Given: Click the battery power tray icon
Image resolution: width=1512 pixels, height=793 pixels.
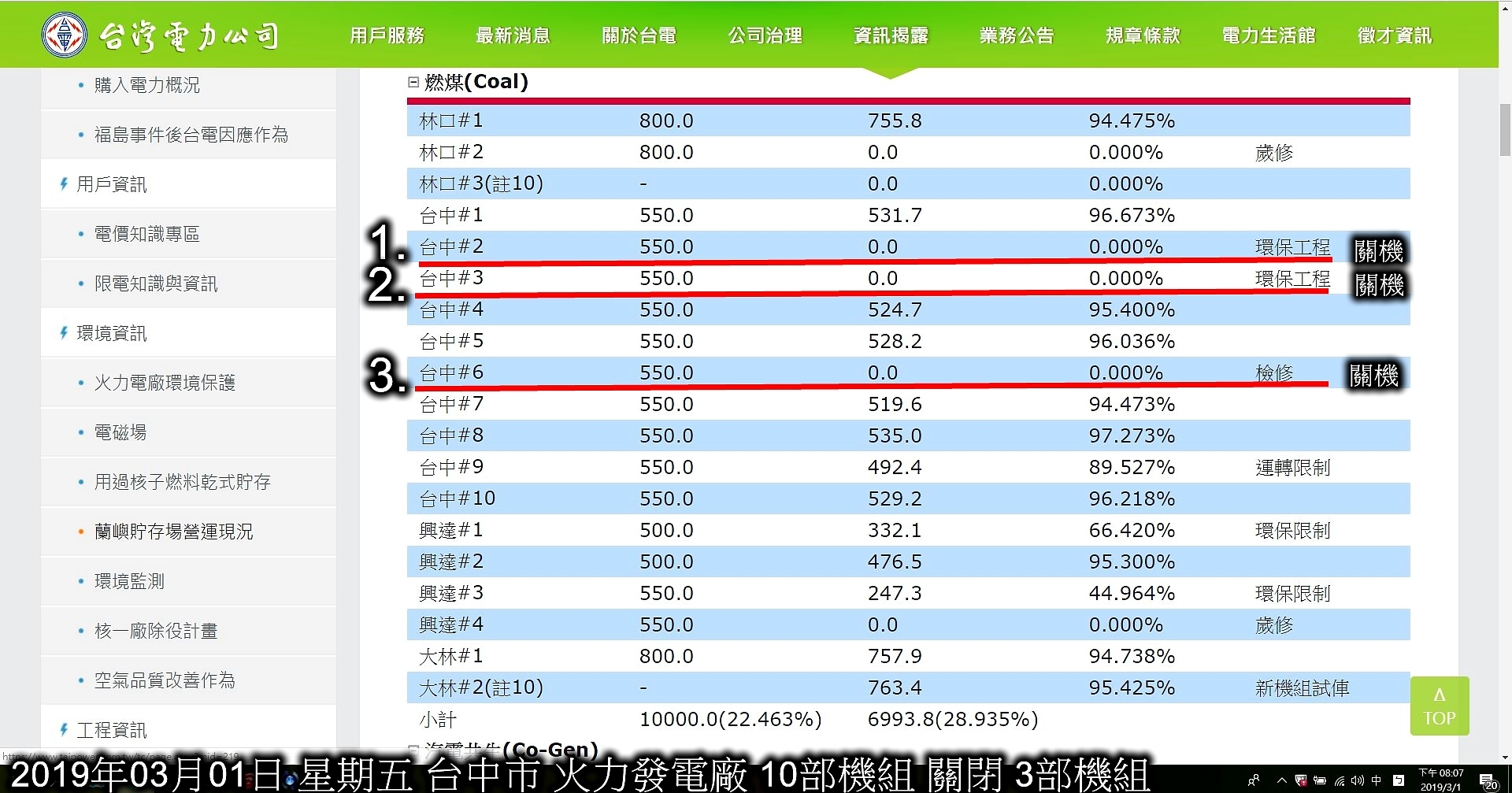Looking at the screenshot, I should point(1320,780).
